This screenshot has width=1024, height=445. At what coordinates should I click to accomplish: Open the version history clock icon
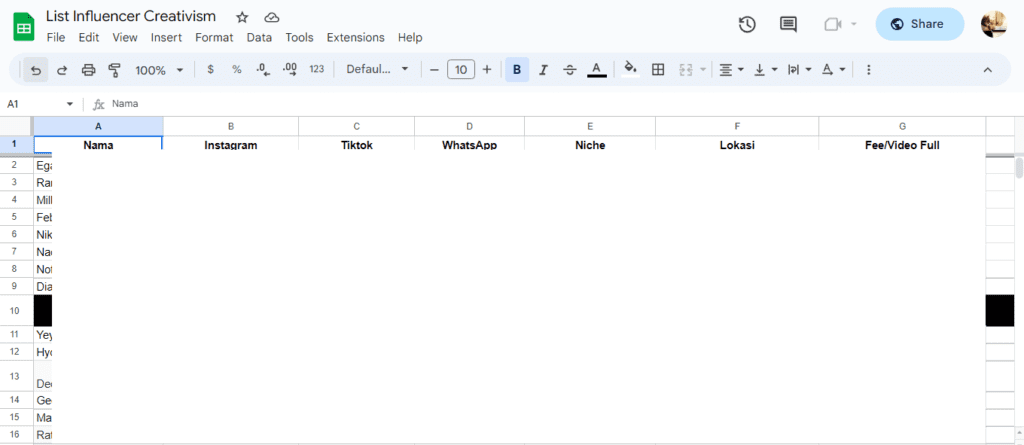(747, 25)
